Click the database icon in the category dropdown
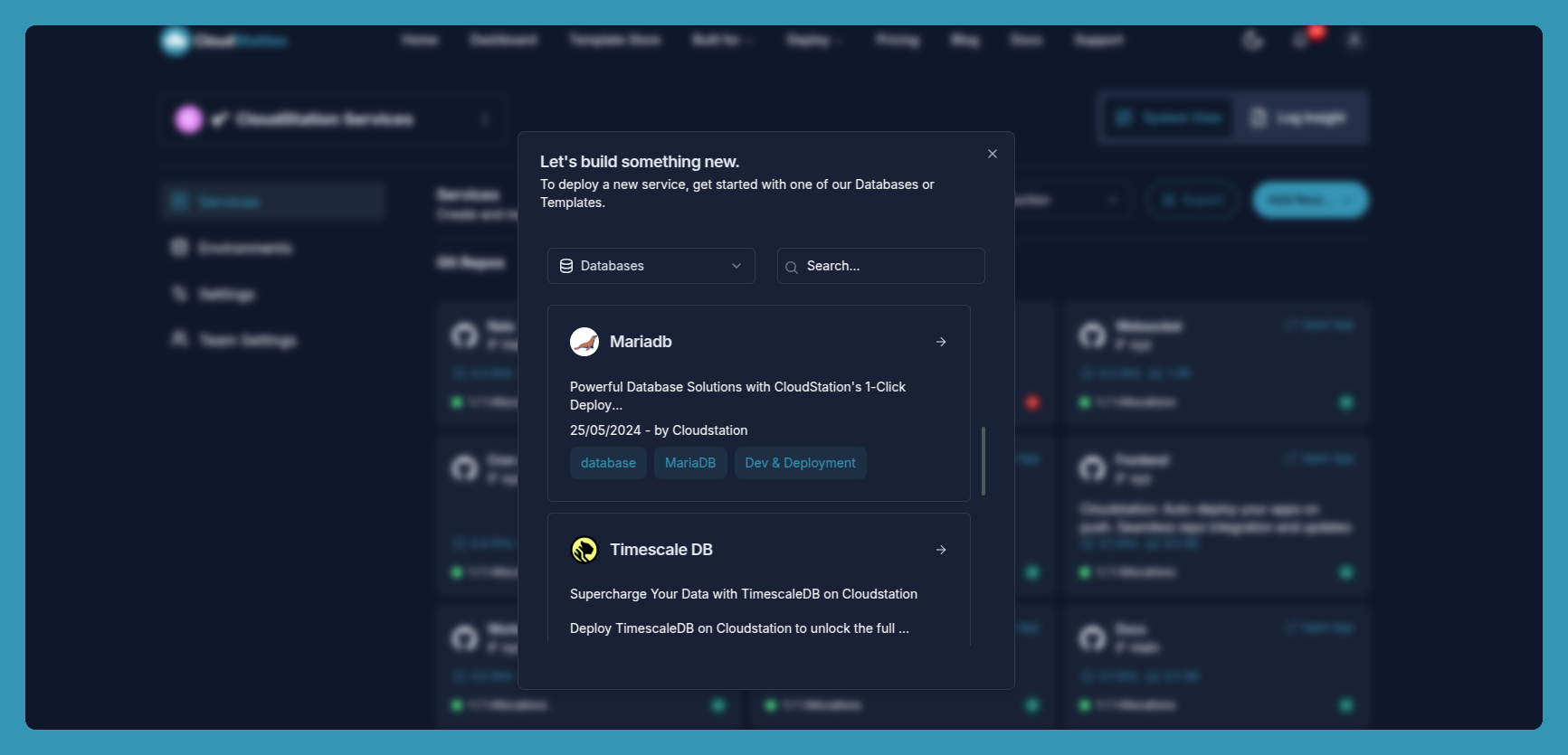1568x755 pixels. 566,266
